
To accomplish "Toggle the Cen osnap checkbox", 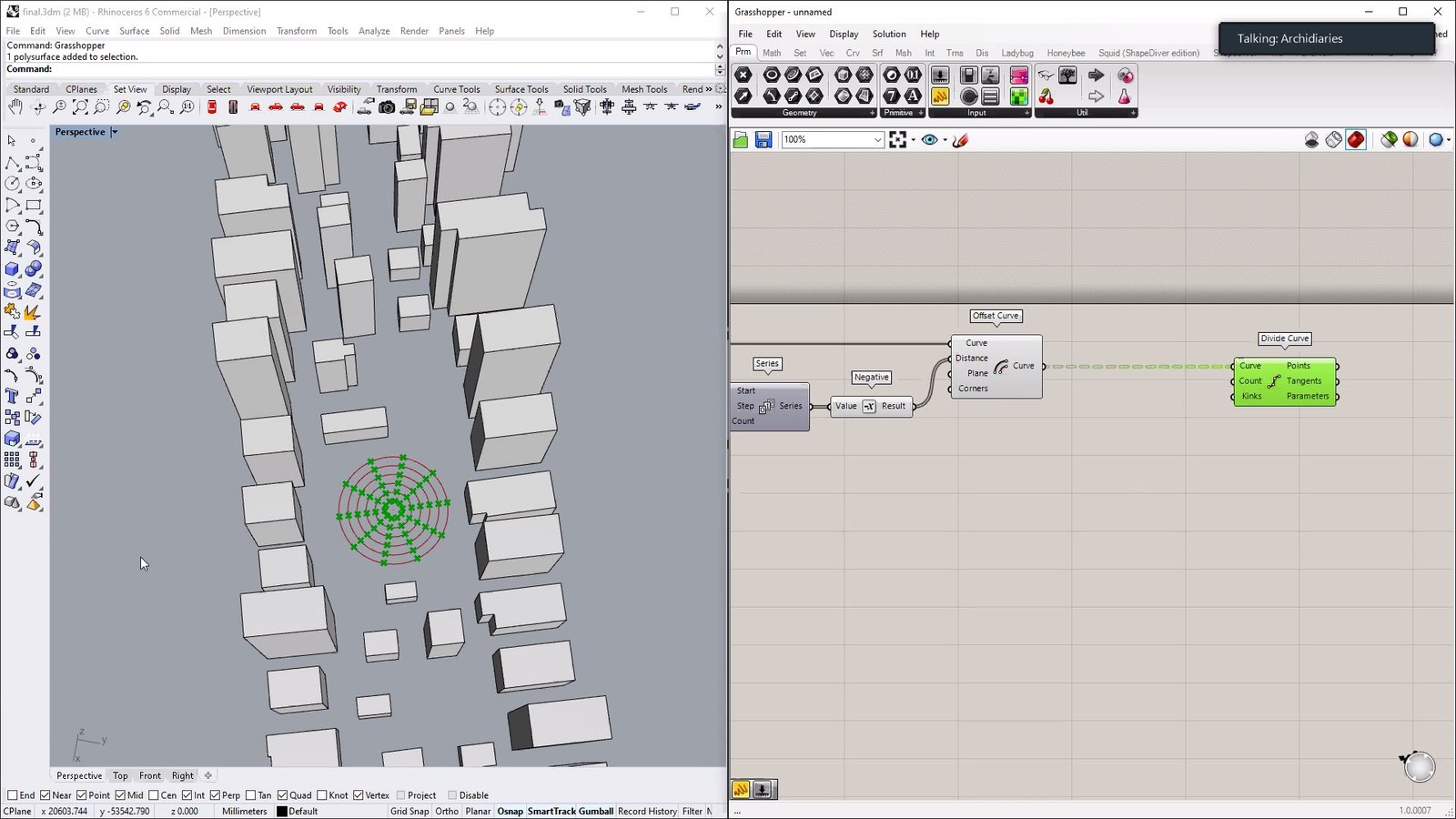I will (x=154, y=795).
